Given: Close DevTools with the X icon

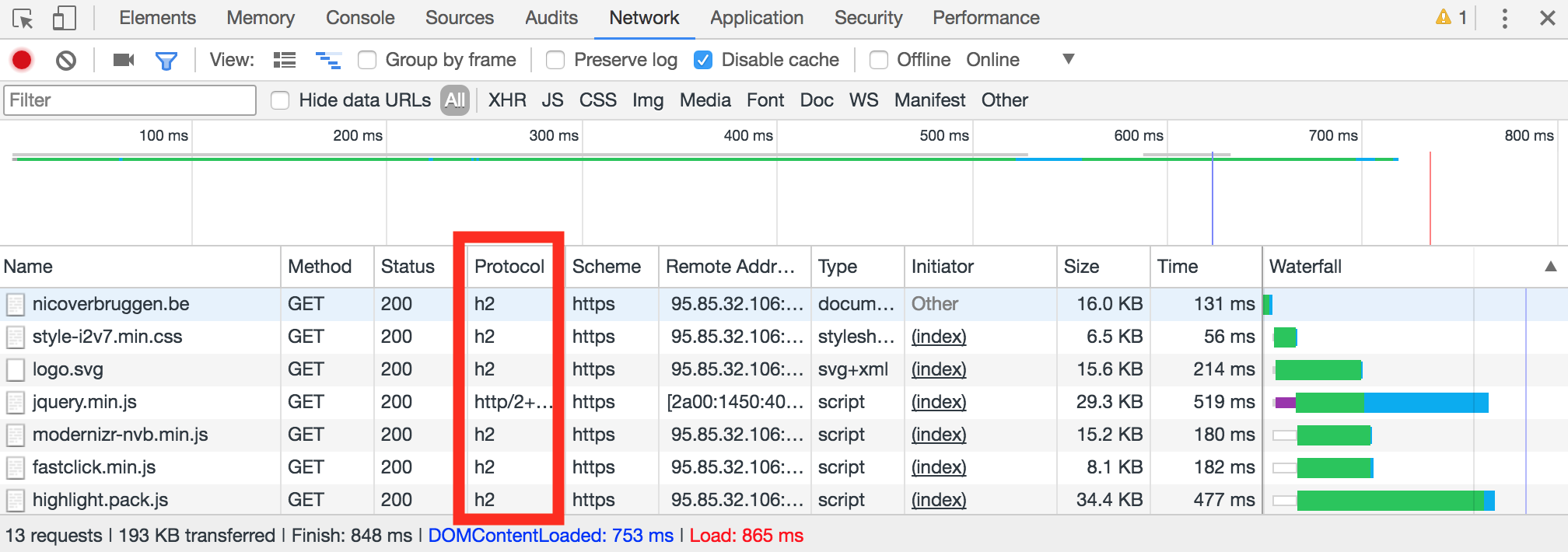Looking at the screenshot, I should tap(1548, 18).
